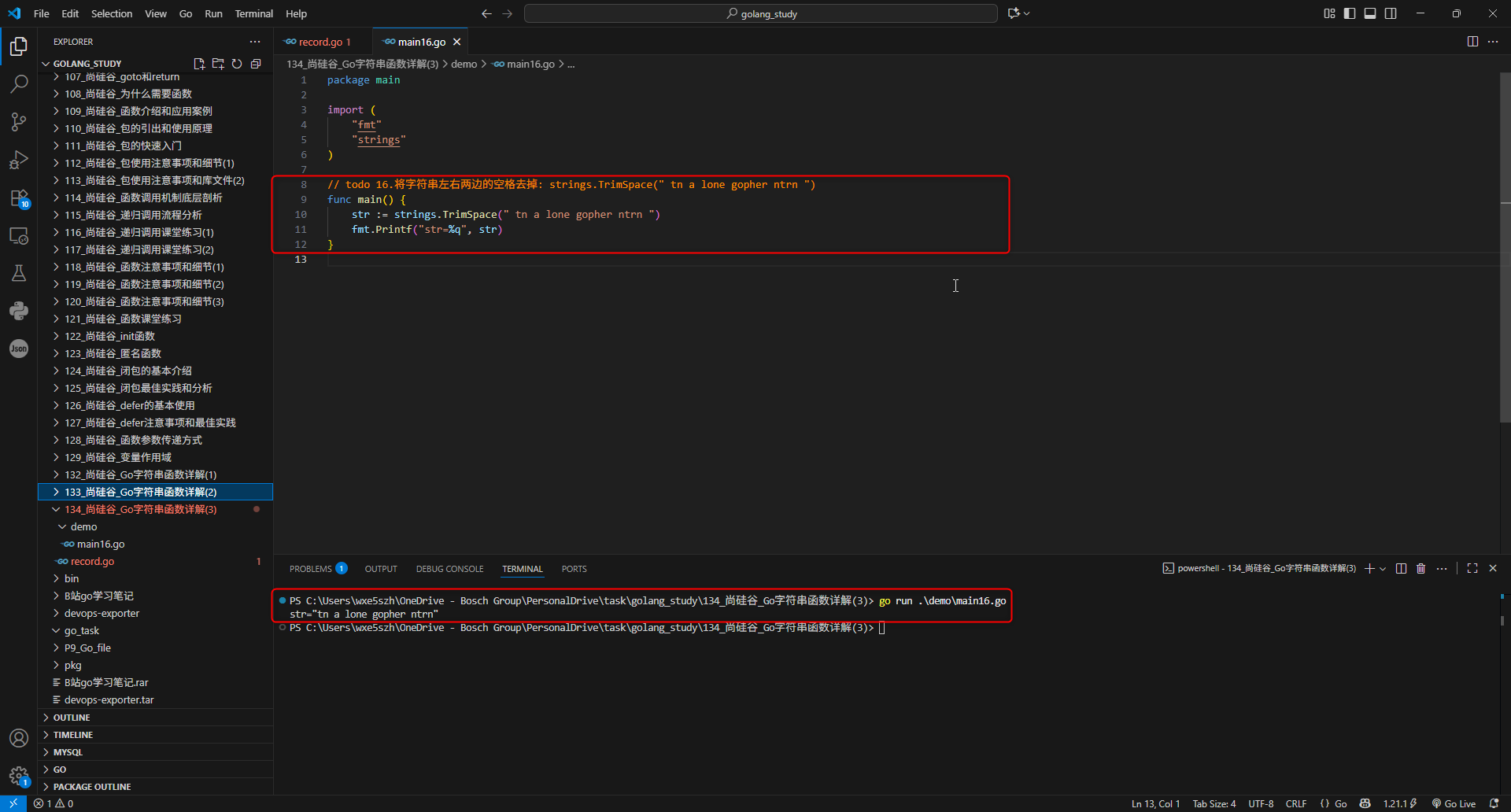Collapse the demo folder

pyautogui.click(x=155, y=526)
